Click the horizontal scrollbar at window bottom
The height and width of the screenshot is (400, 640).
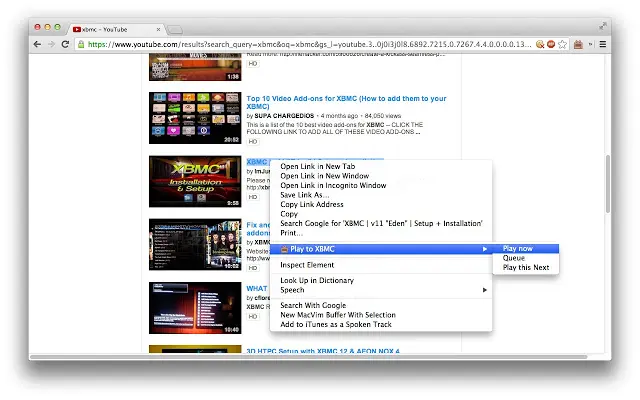click(x=309, y=357)
